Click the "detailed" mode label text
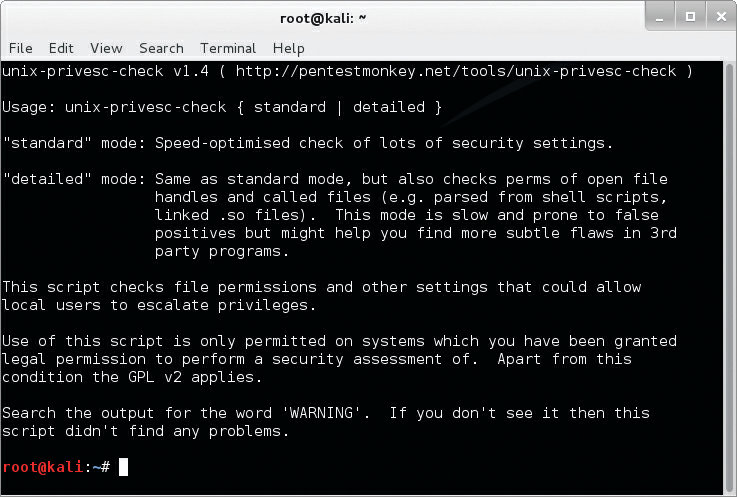 pyautogui.click(x=74, y=179)
